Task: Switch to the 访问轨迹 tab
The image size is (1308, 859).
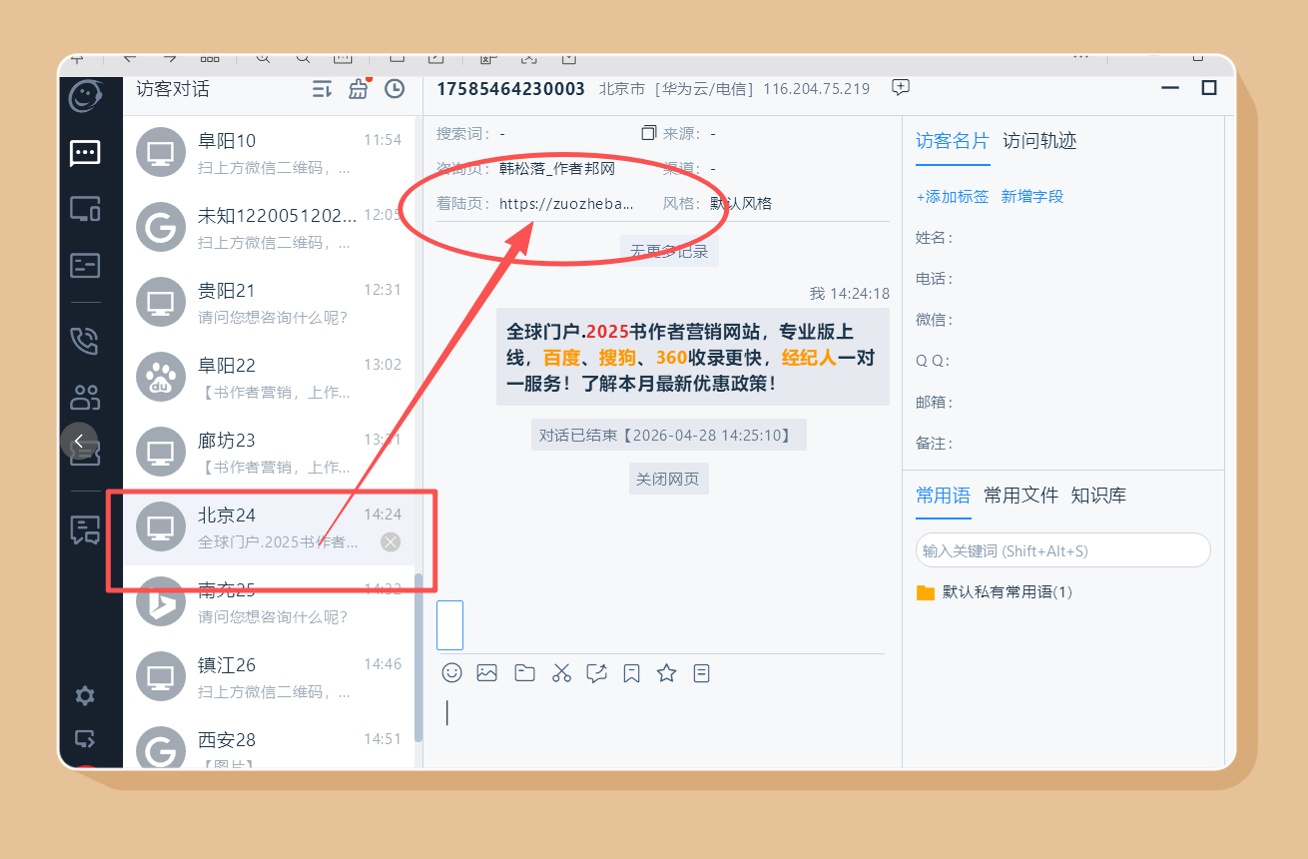Action: coord(1039,141)
